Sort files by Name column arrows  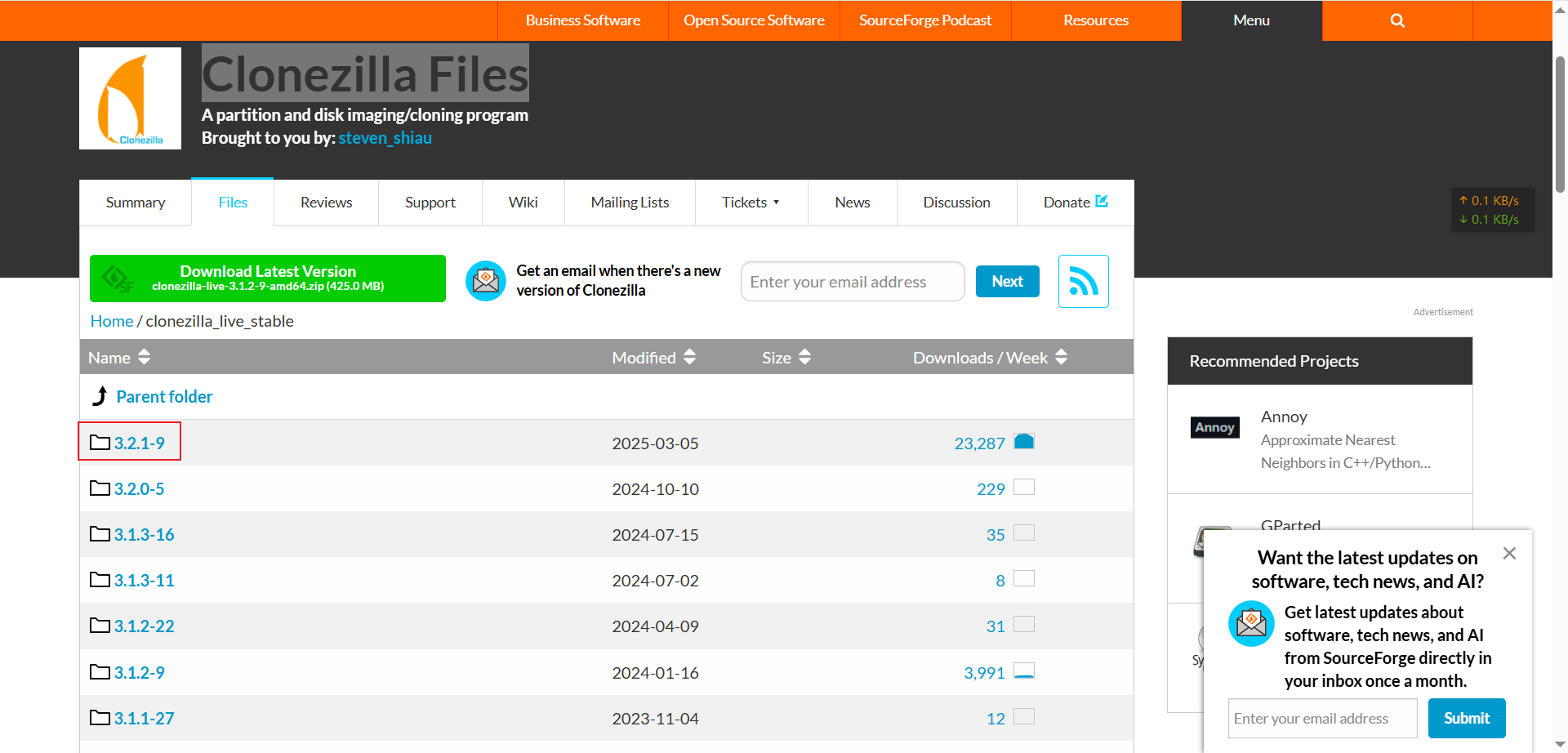pyautogui.click(x=145, y=357)
